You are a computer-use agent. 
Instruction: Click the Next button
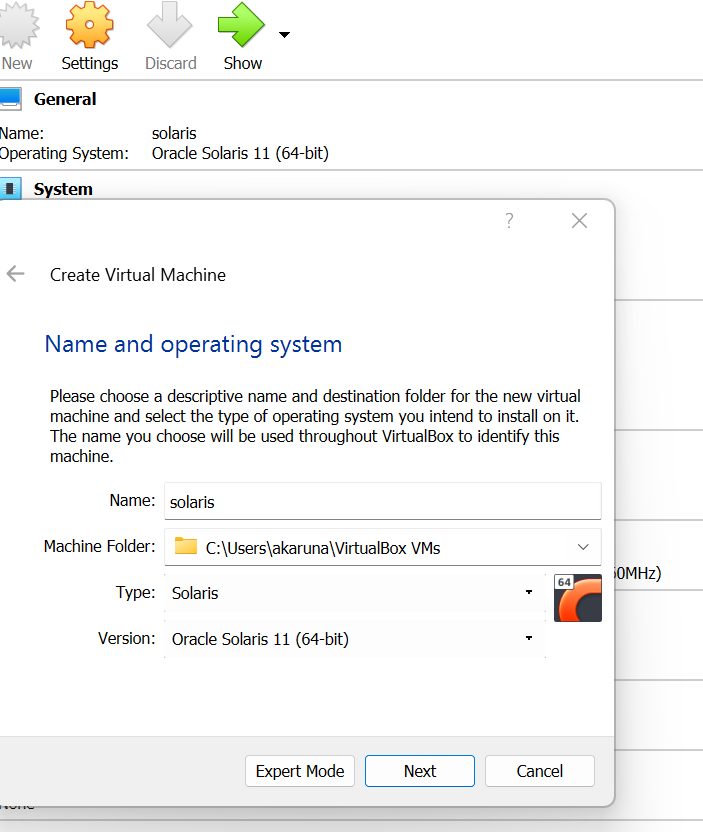(420, 771)
